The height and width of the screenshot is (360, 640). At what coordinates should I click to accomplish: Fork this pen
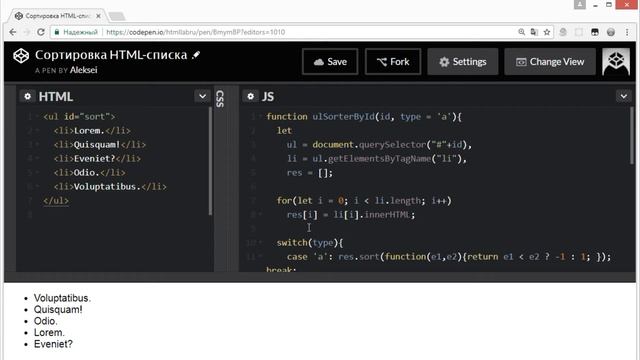coord(393,62)
